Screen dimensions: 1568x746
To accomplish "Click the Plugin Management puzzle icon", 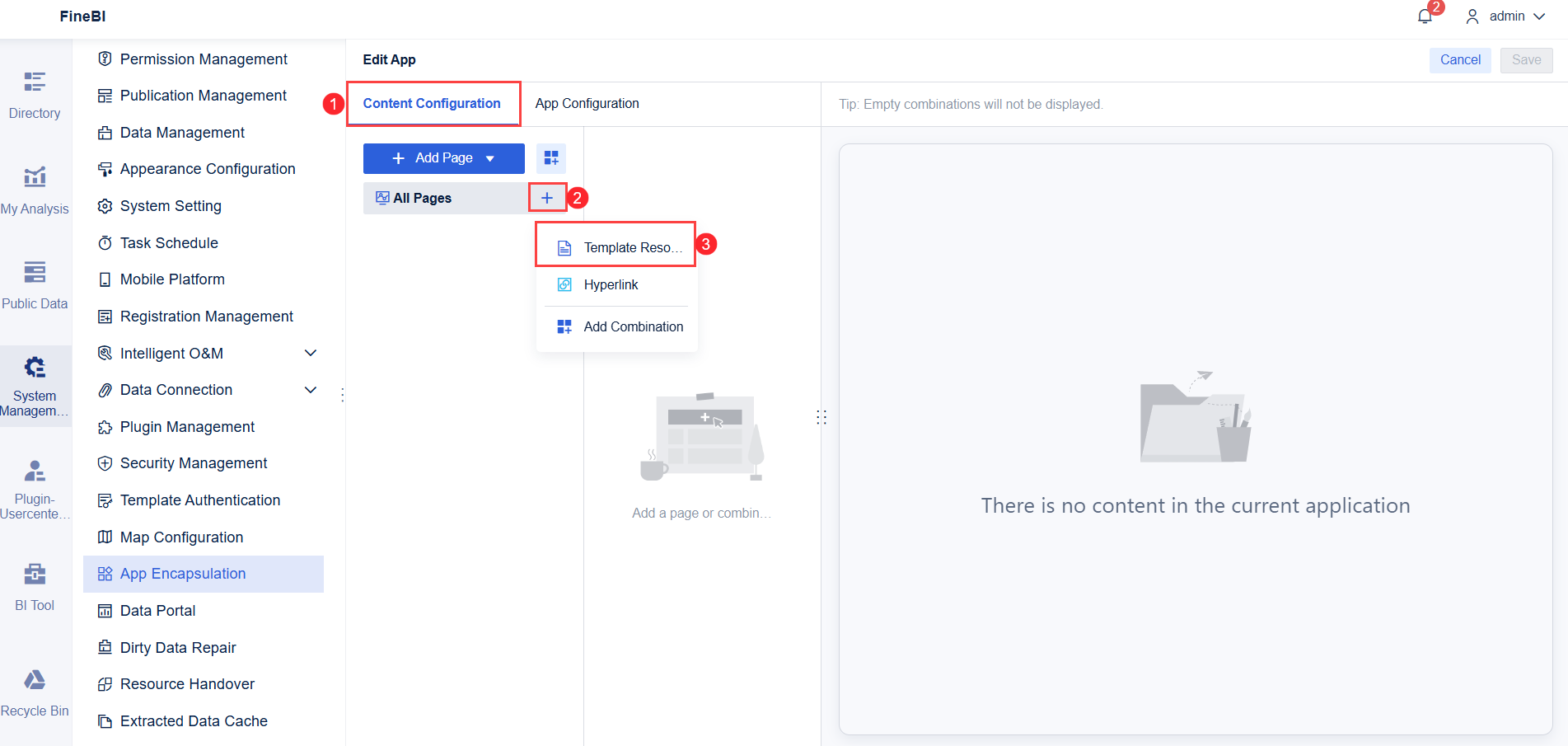I will 105,427.
